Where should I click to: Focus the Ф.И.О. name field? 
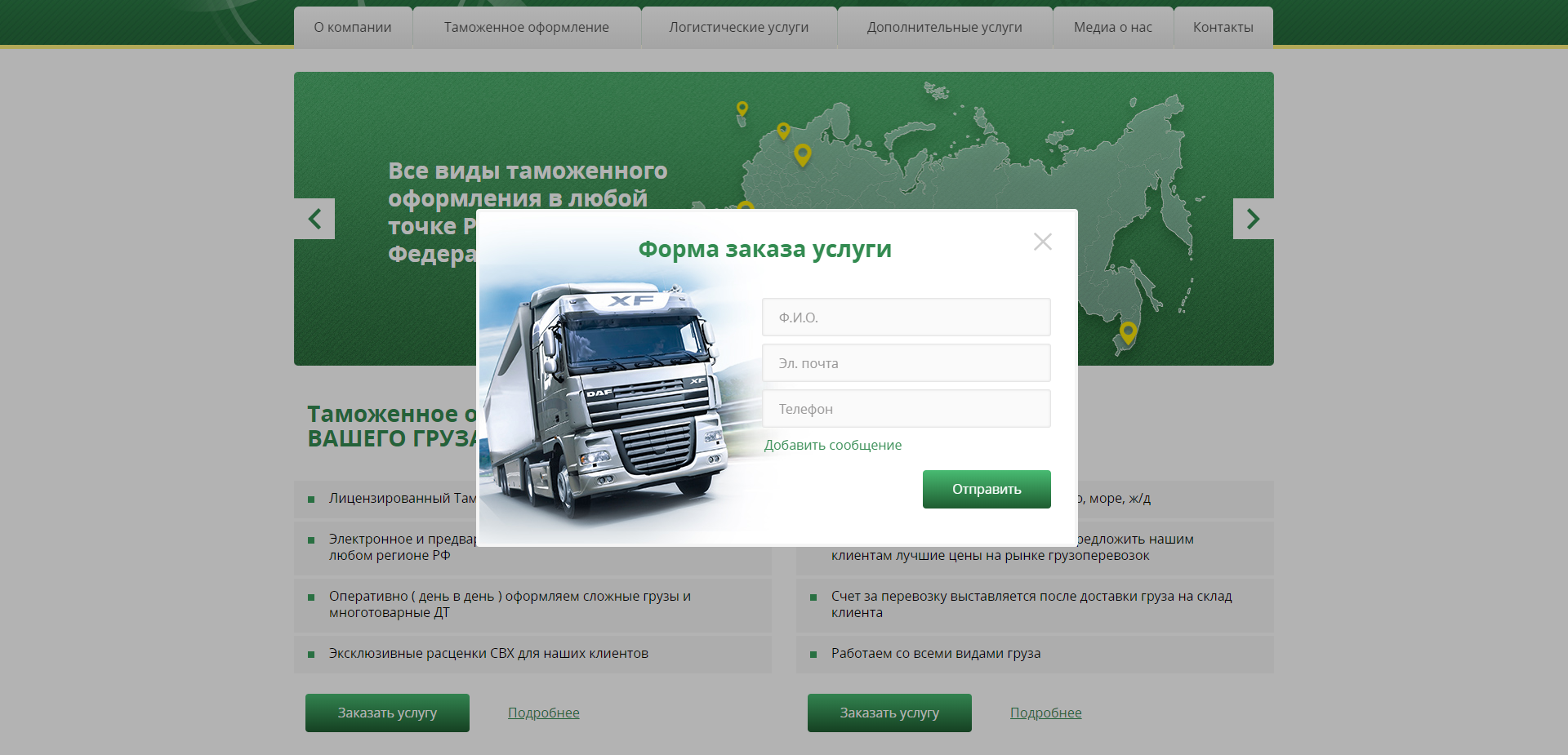click(x=906, y=318)
